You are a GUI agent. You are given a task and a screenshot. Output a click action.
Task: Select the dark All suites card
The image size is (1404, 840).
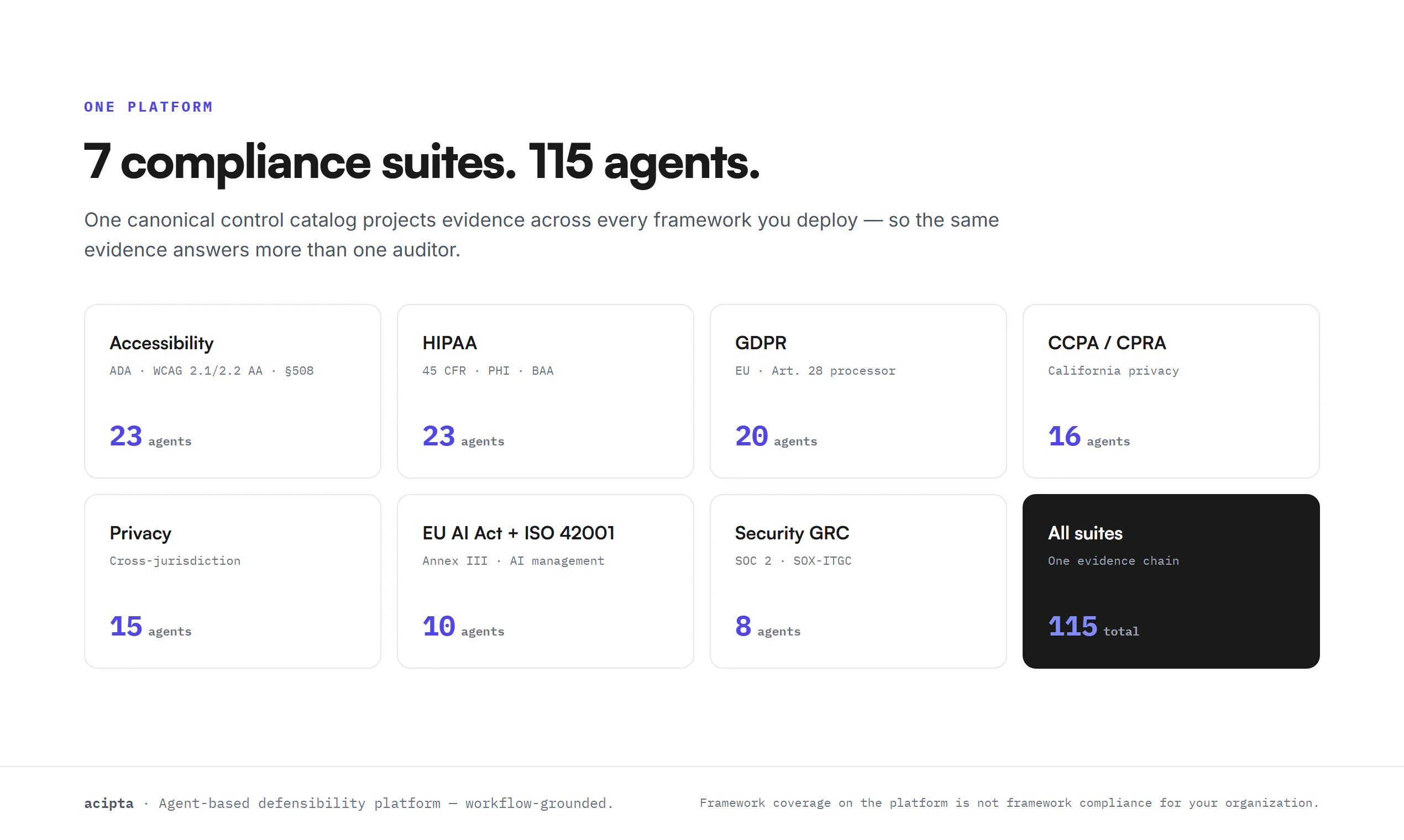pyautogui.click(x=1171, y=581)
